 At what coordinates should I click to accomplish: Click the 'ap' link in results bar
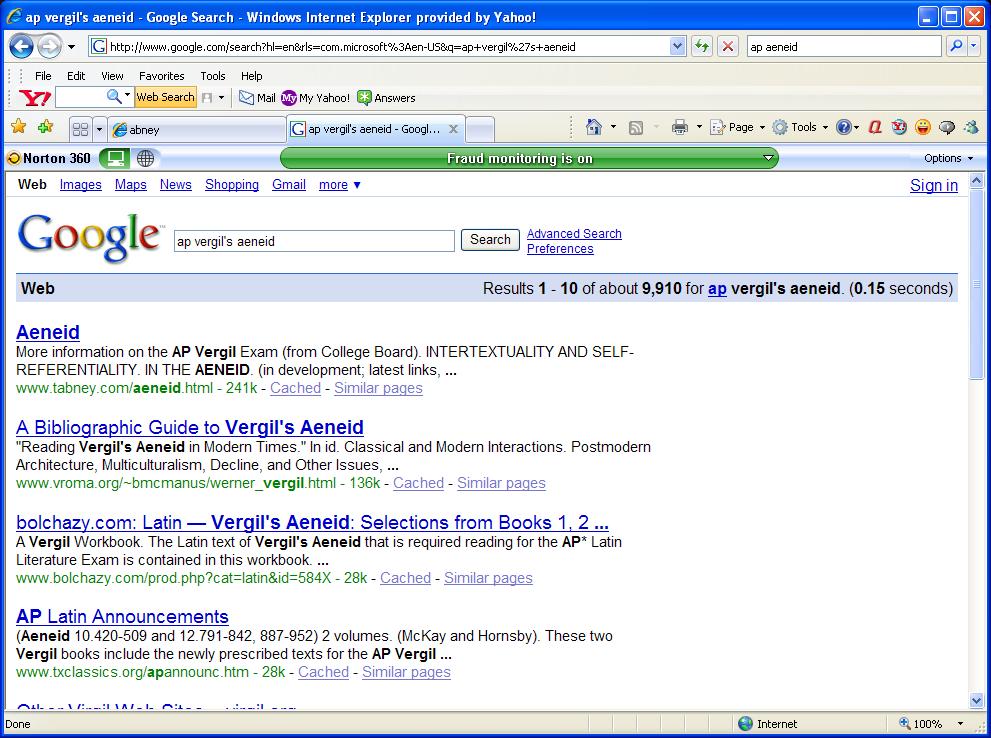(717, 289)
